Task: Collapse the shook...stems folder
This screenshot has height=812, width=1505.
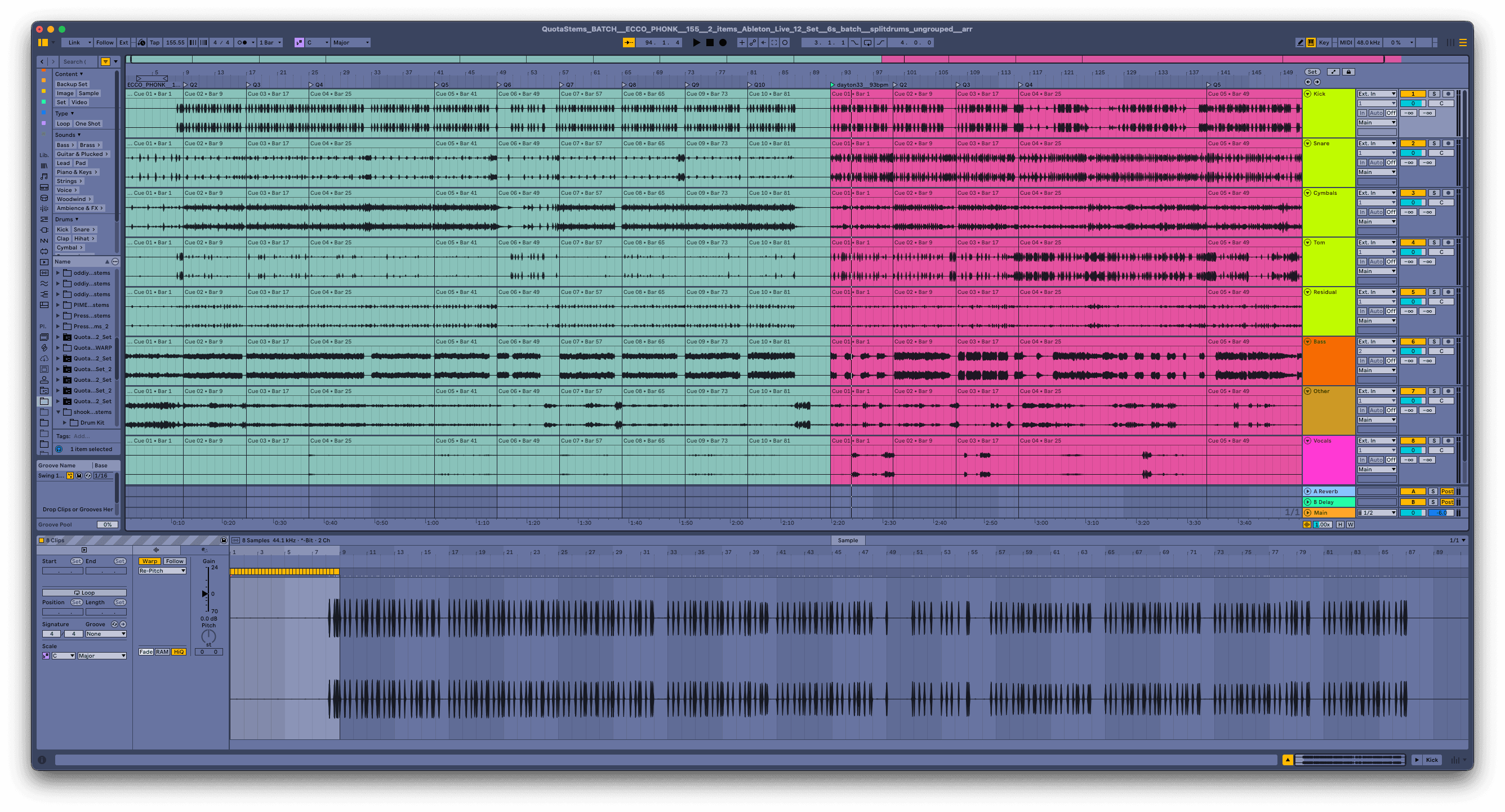Action: [x=58, y=412]
